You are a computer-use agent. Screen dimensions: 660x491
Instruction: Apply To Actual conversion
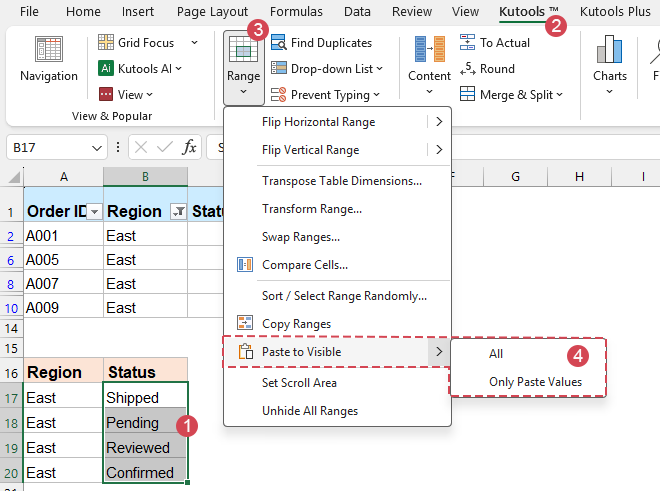495,43
